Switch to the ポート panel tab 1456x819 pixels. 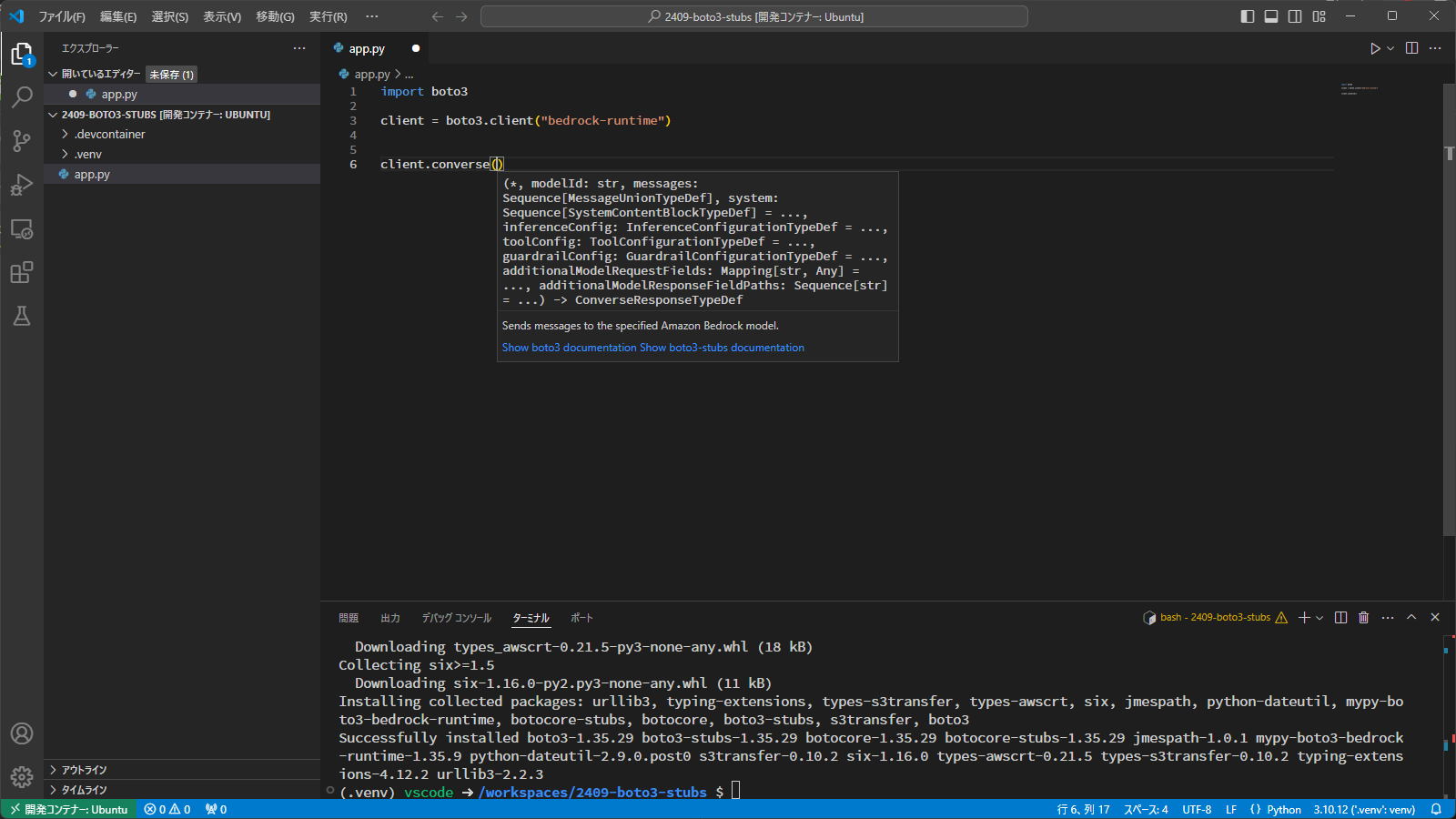coord(581,618)
